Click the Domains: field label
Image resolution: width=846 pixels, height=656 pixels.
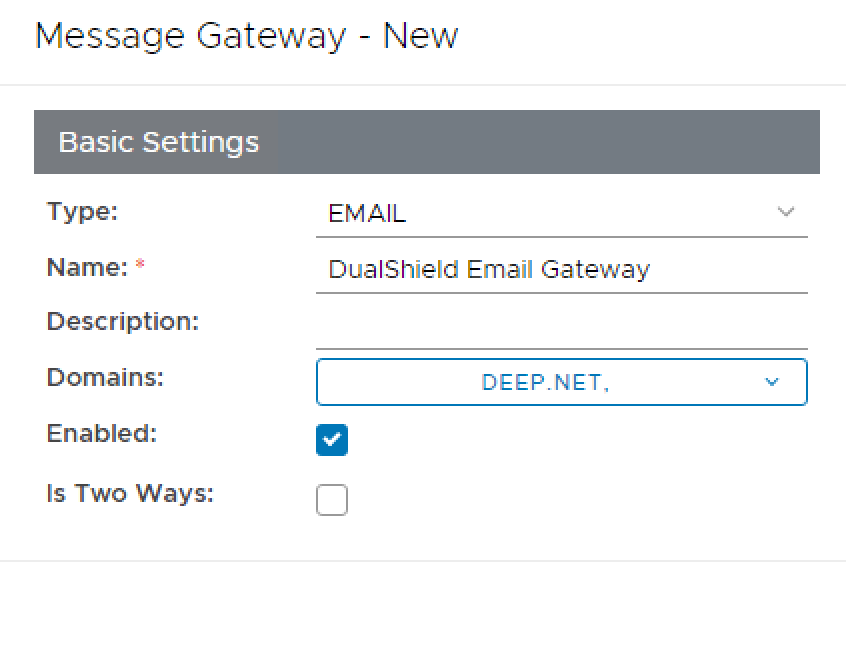pos(105,378)
